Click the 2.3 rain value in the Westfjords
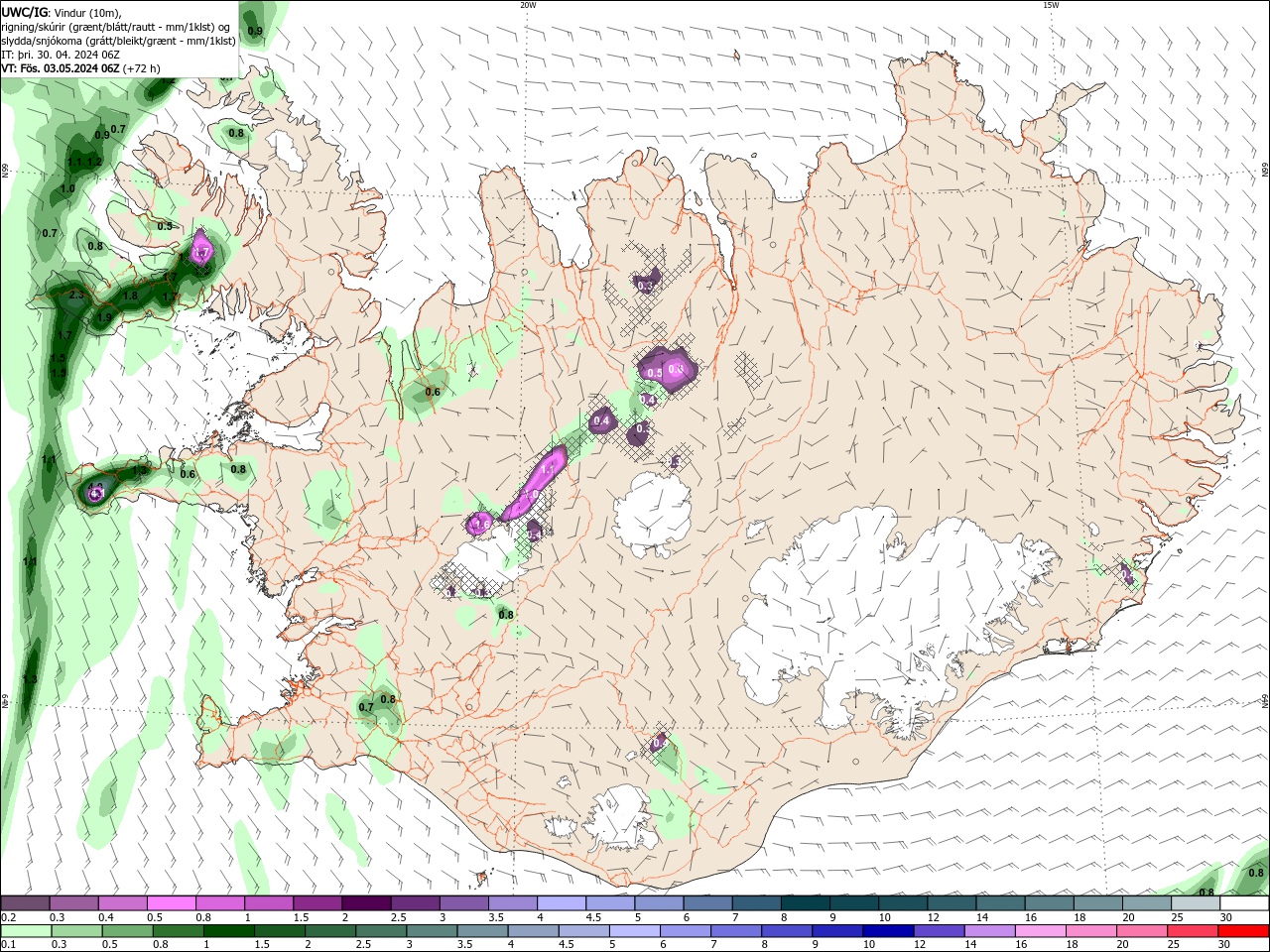1270x952 pixels. (76, 295)
